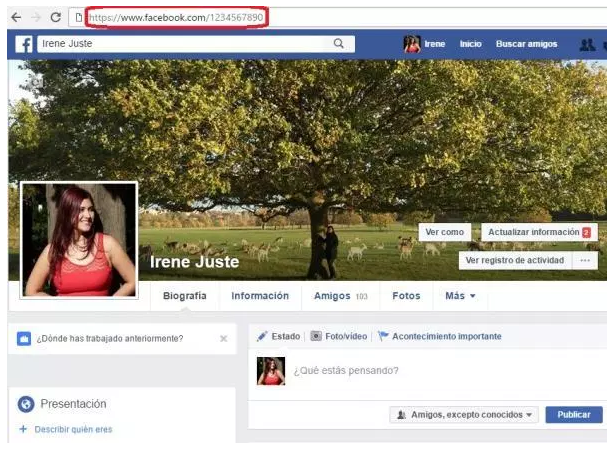
Task: Click the Ver como button
Action: tap(445, 232)
